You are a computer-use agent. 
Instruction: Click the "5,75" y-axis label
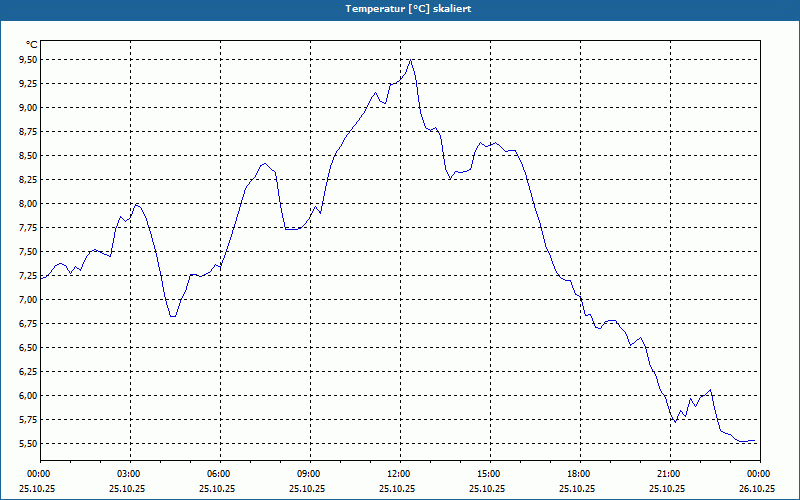pyautogui.click(x=28, y=419)
